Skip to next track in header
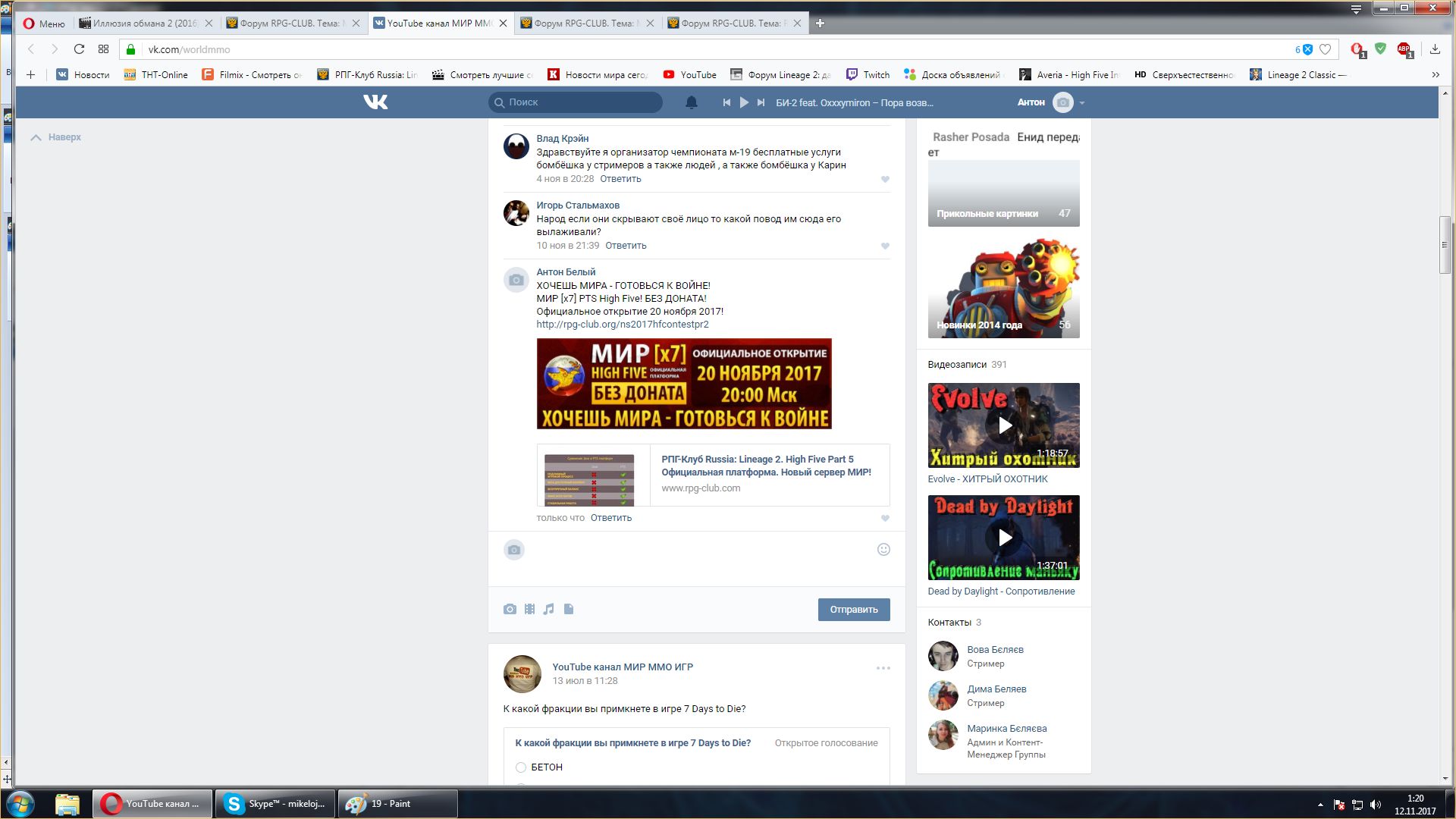 click(x=761, y=102)
